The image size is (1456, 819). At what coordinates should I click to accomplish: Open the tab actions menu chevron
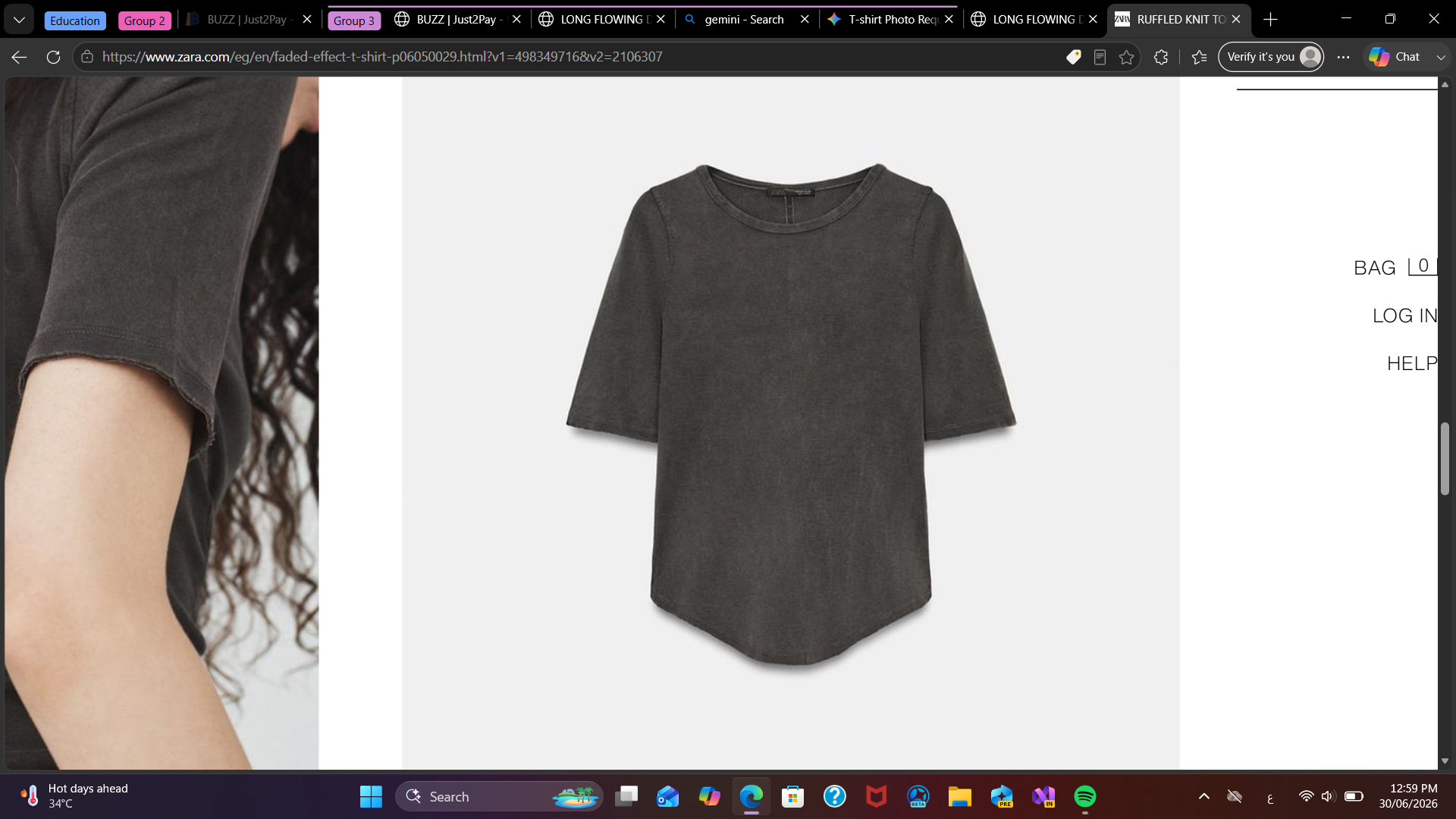tap(19, 20)
